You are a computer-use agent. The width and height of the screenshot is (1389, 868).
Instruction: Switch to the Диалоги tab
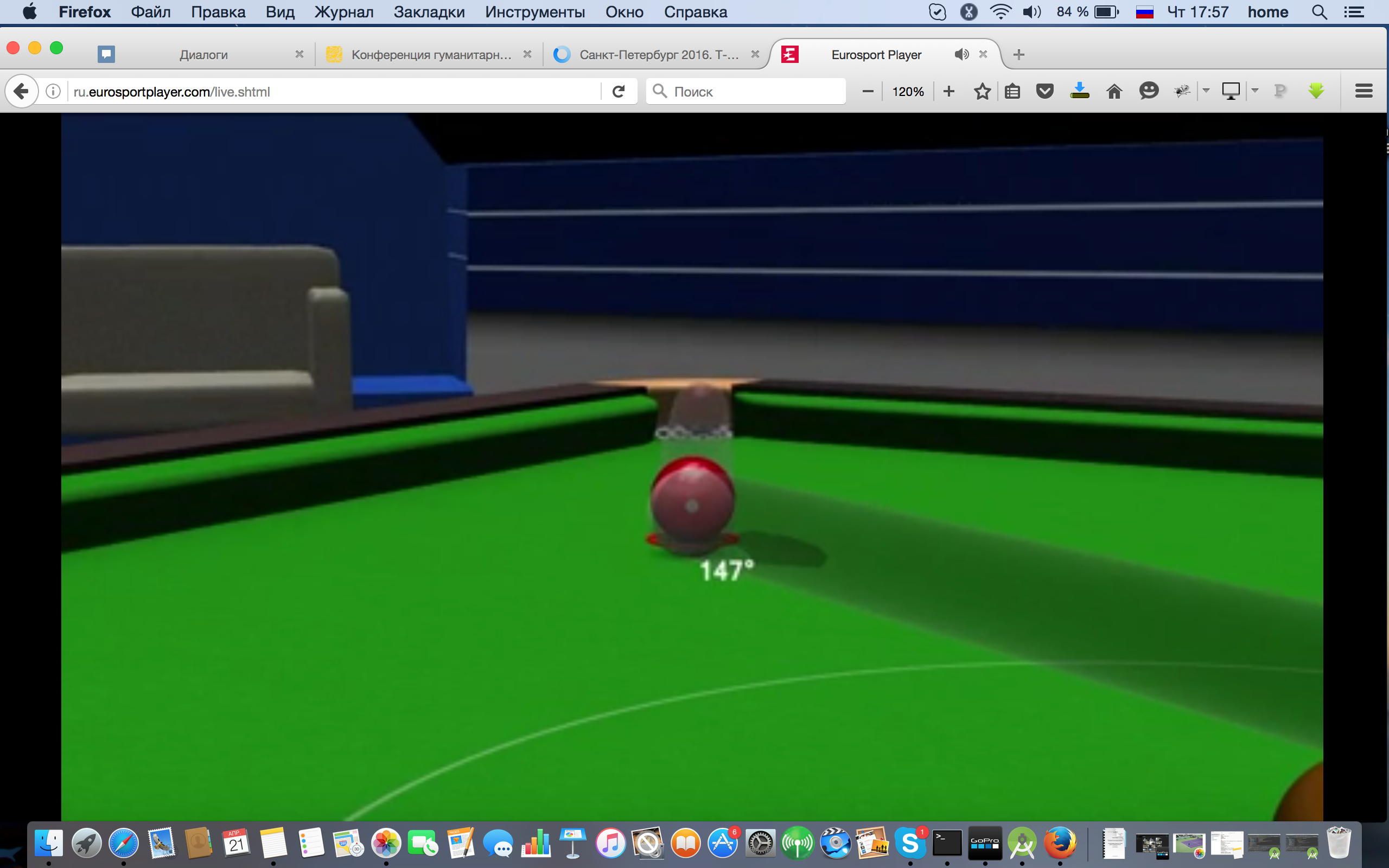pyautogui.click(x=203, y=55)
